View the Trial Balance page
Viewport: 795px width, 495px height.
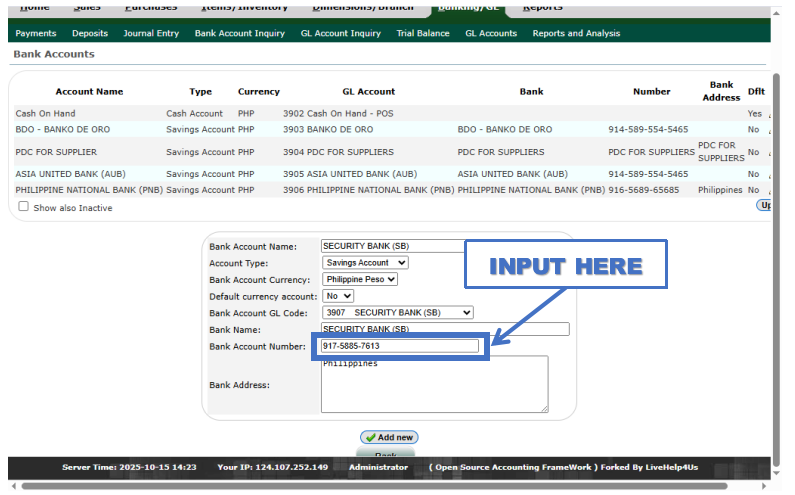click(x=423, y=33)
